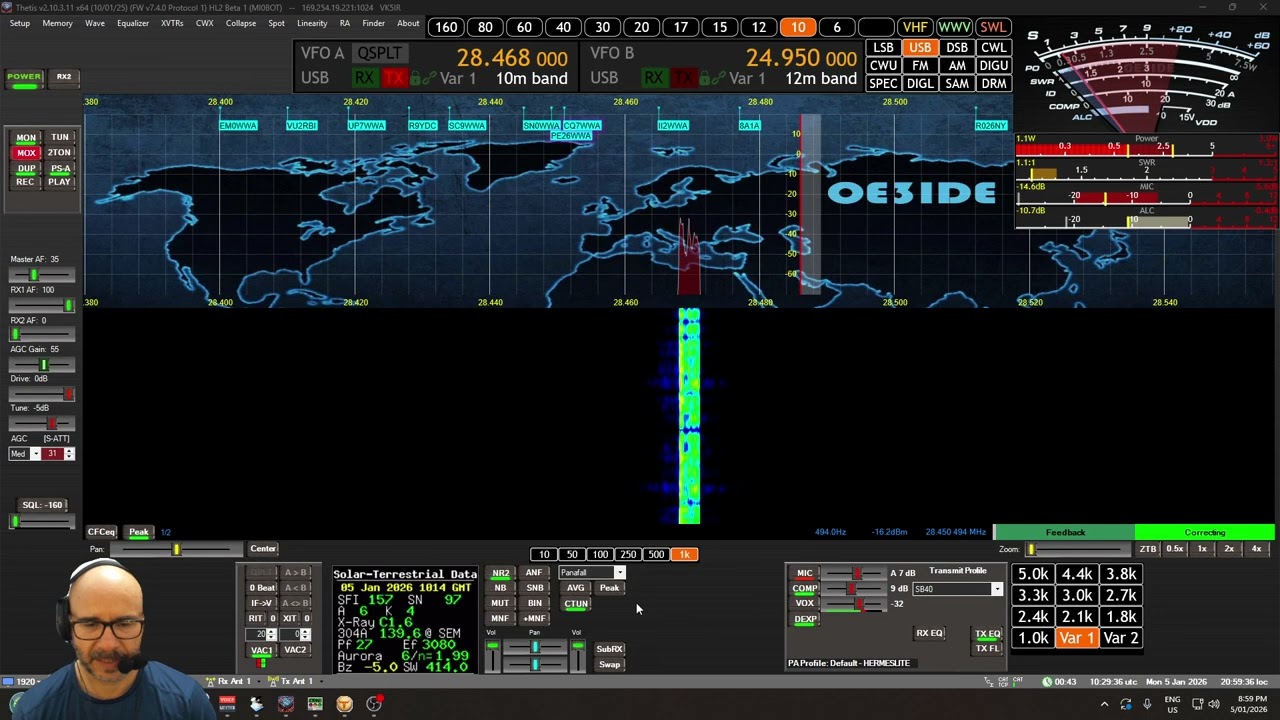Click the green clock status icon
Image resolution: width=1280 pixels, height=720 pixels.
pyautogui.click(x=1046, y=682)
